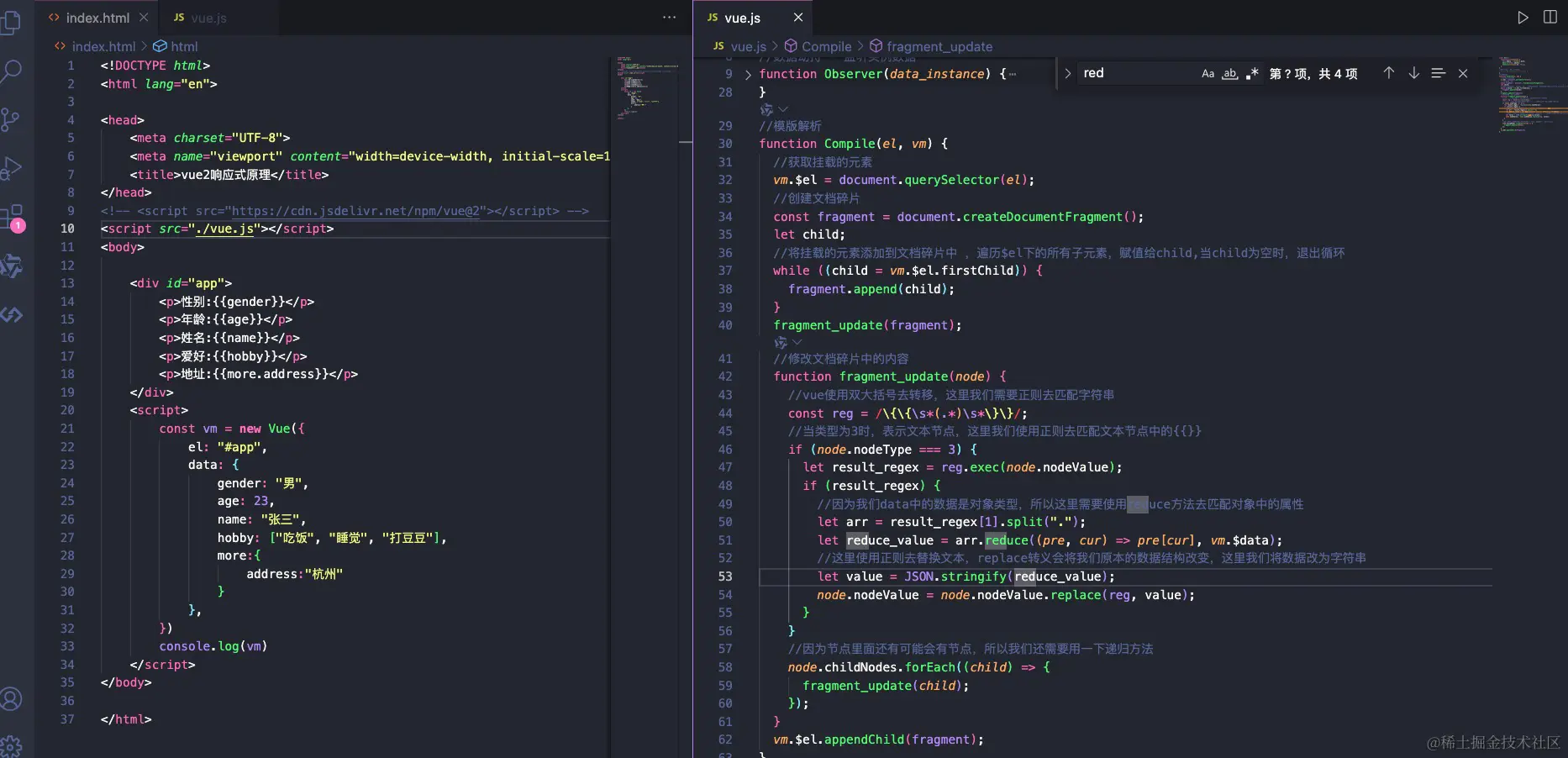Expand the folded Observer function at line 9
The image size is (1568, 758).
pos(748,74)
